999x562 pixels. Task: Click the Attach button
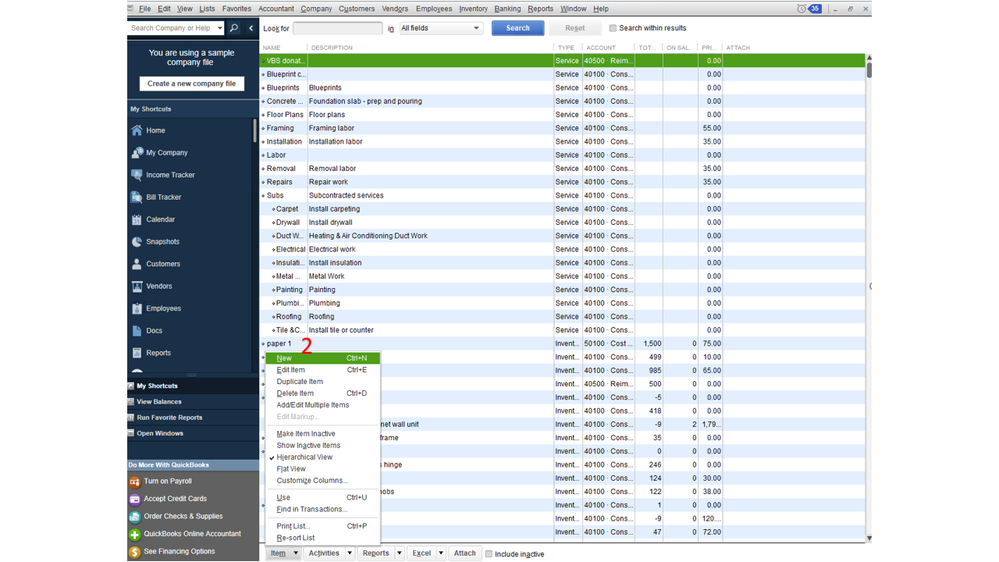click(464, 554)
